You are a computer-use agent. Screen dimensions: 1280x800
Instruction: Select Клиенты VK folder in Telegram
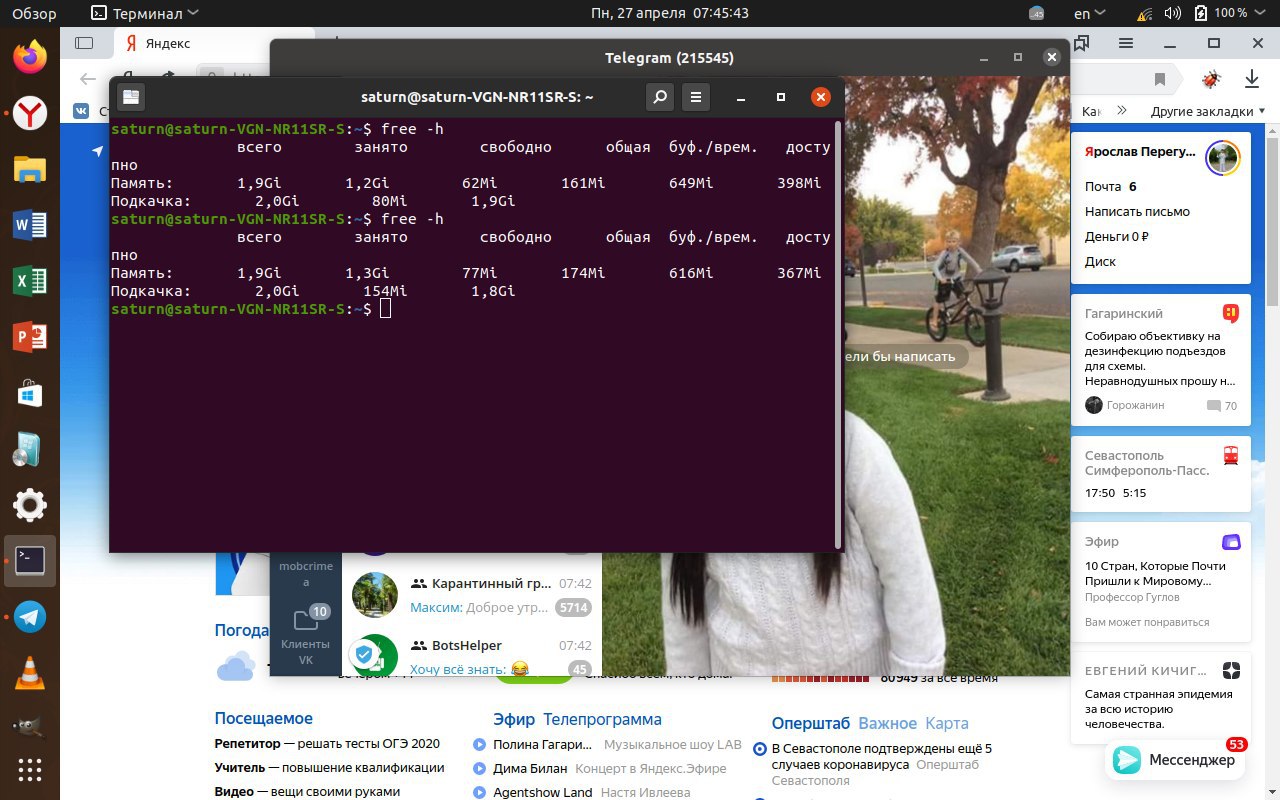(306, 636)
